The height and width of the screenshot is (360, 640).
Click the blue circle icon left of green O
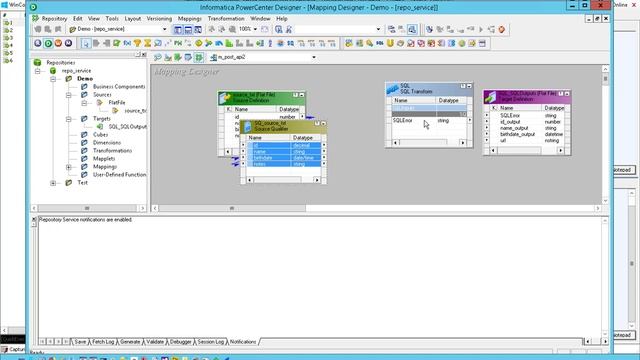(38, 43)
